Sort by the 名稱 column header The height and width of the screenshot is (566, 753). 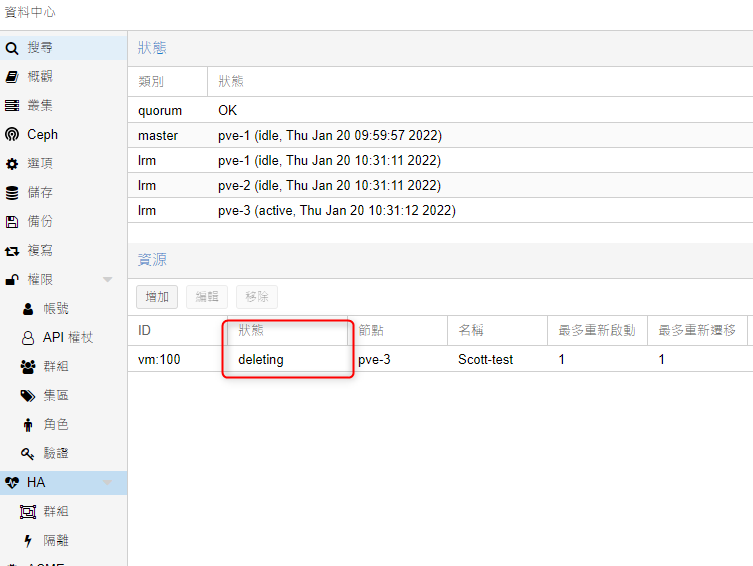[x=498, y=330]
